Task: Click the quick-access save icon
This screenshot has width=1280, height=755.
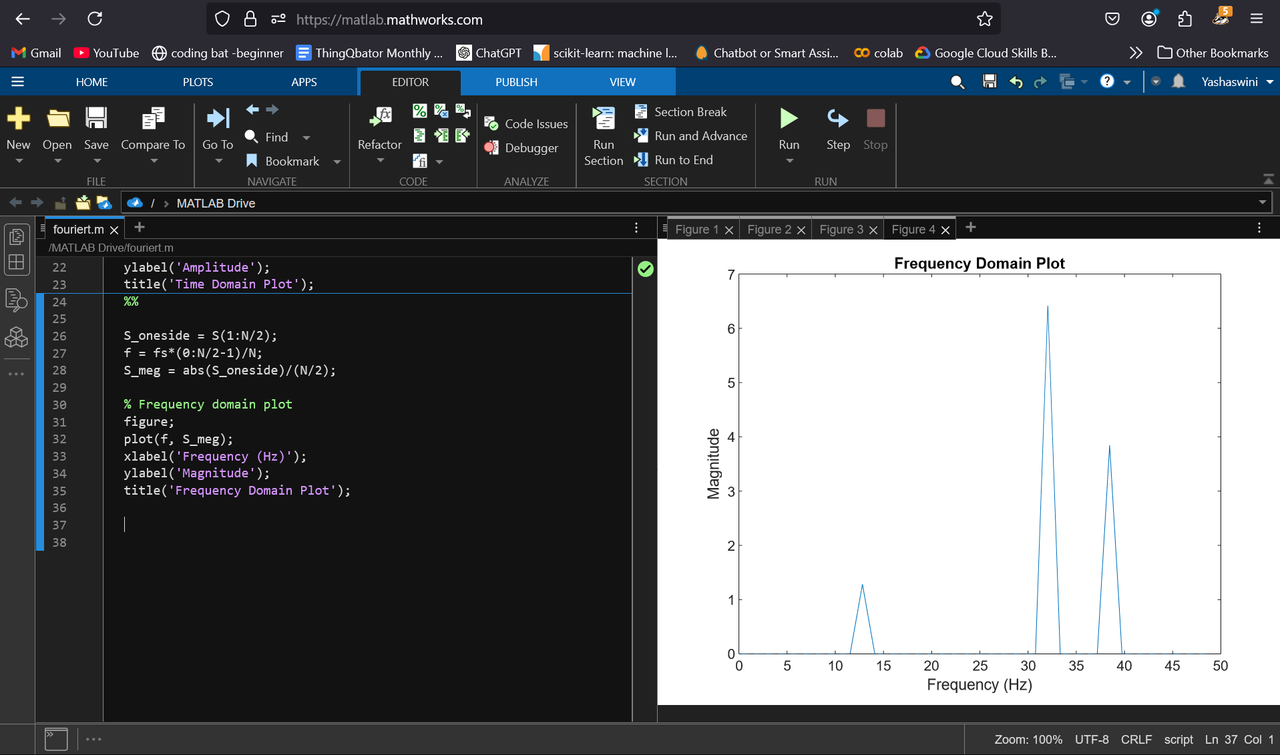Action: [989, 82]
